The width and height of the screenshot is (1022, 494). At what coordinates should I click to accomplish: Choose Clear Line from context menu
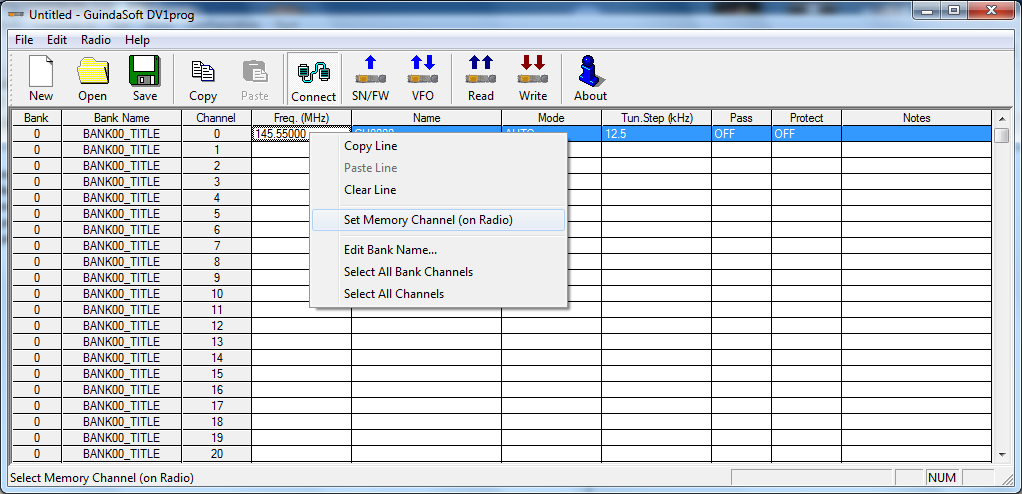[x=438, y=190]
